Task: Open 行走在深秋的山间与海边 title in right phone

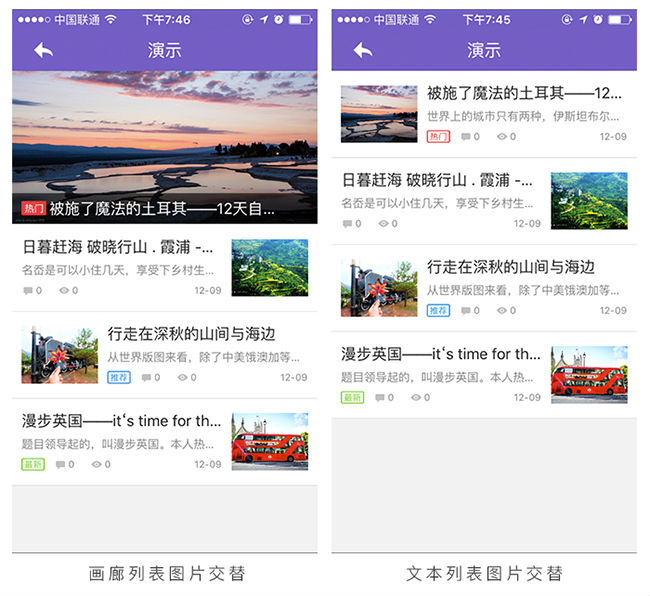Action: tap(510, 267)
